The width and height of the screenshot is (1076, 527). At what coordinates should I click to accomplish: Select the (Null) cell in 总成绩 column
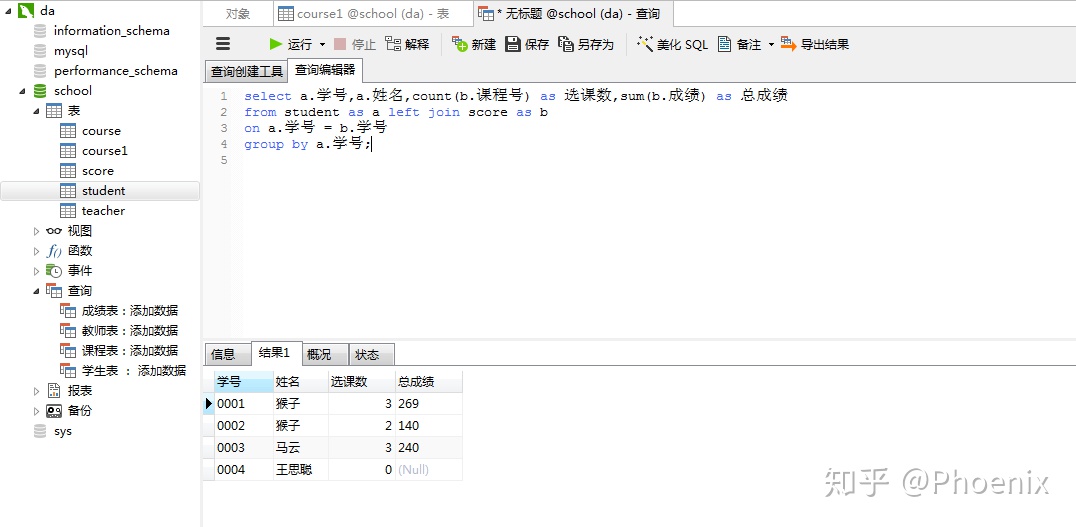pyautogui.click(x=429, y=470)
